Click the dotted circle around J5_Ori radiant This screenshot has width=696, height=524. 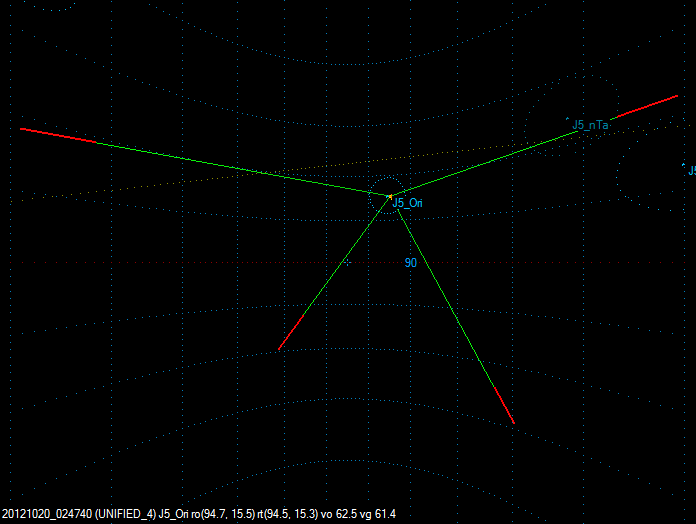387,196
